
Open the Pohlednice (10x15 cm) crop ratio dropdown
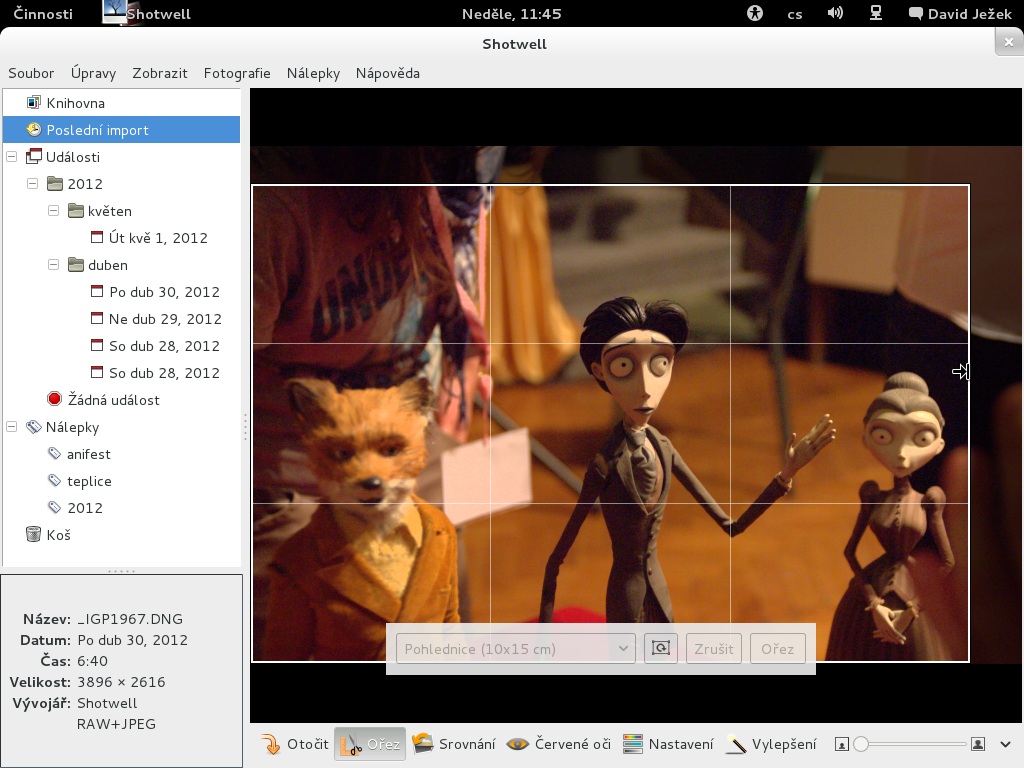tap(515, 648)
